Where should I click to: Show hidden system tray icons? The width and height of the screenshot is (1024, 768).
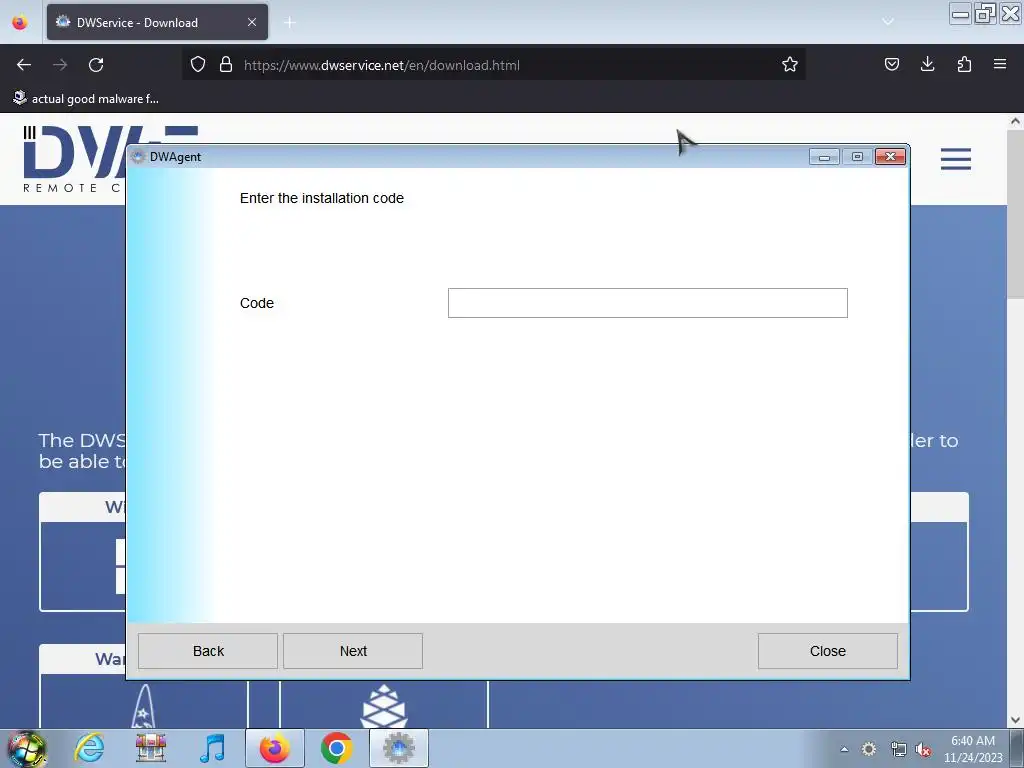(x=844, y=749)
